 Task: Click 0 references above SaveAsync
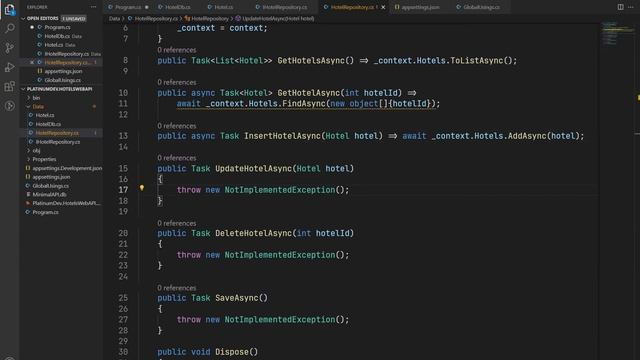coord(177,288)
